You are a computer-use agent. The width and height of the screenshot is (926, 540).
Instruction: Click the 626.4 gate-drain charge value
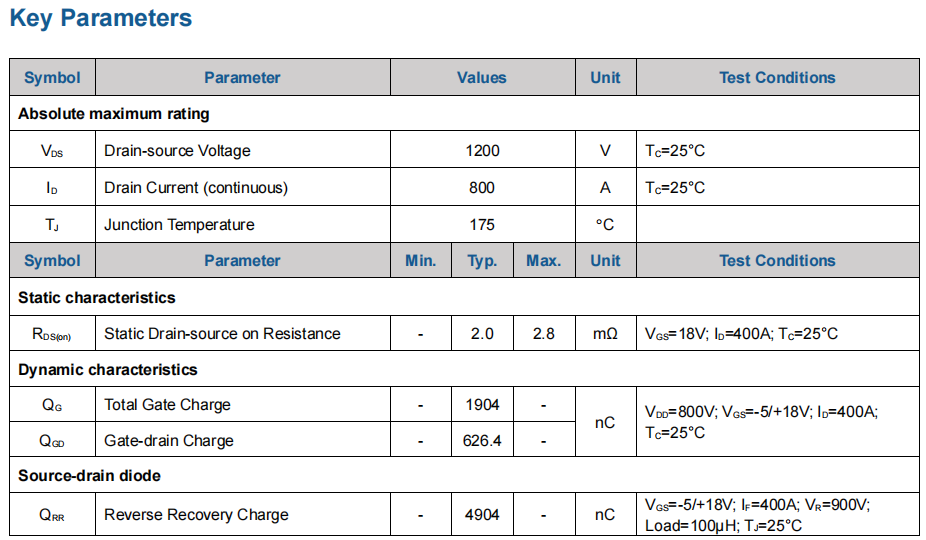pyautogui.click(x=482, y=441)
